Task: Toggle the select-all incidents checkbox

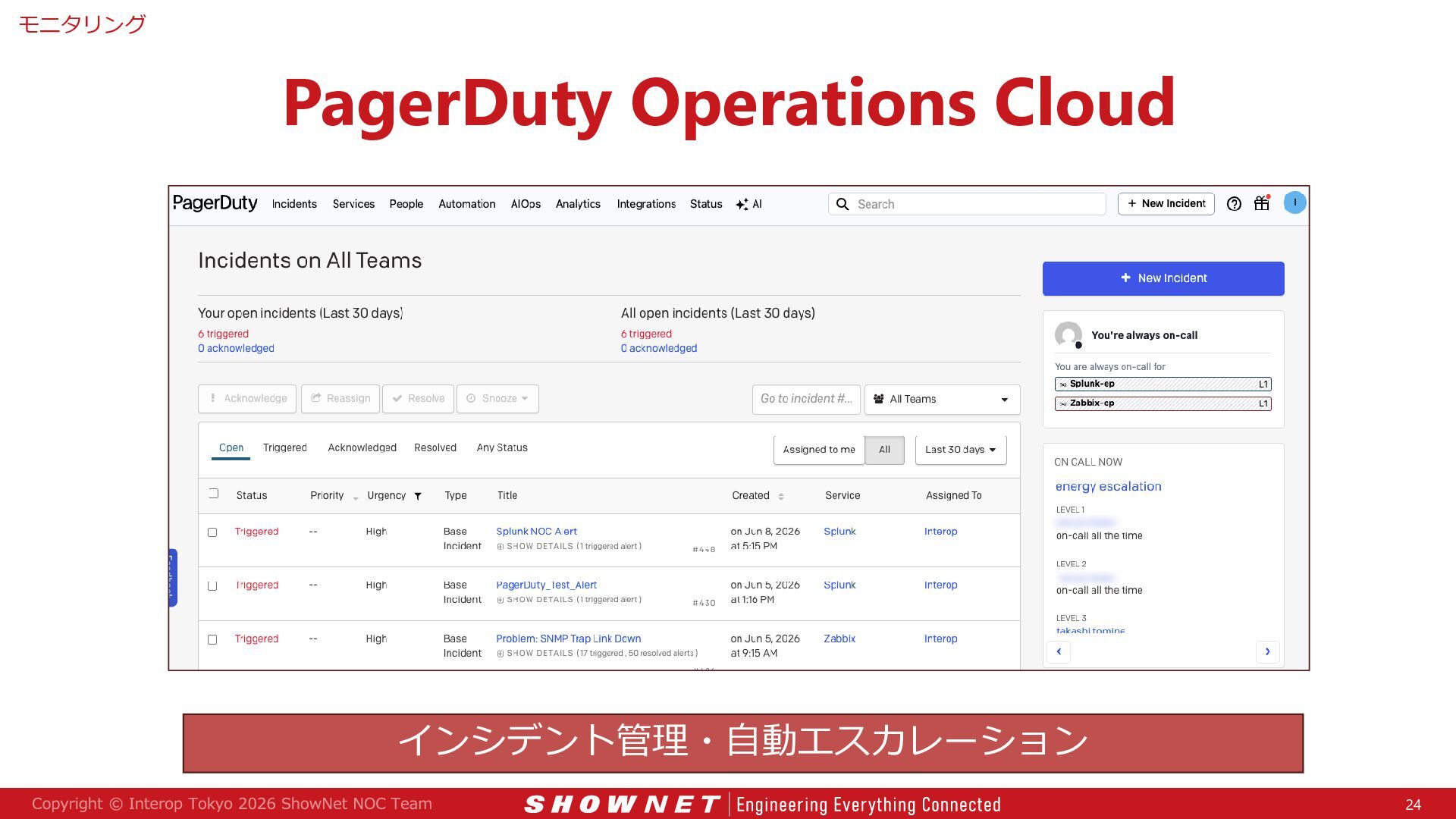Action: coord(213,494)
